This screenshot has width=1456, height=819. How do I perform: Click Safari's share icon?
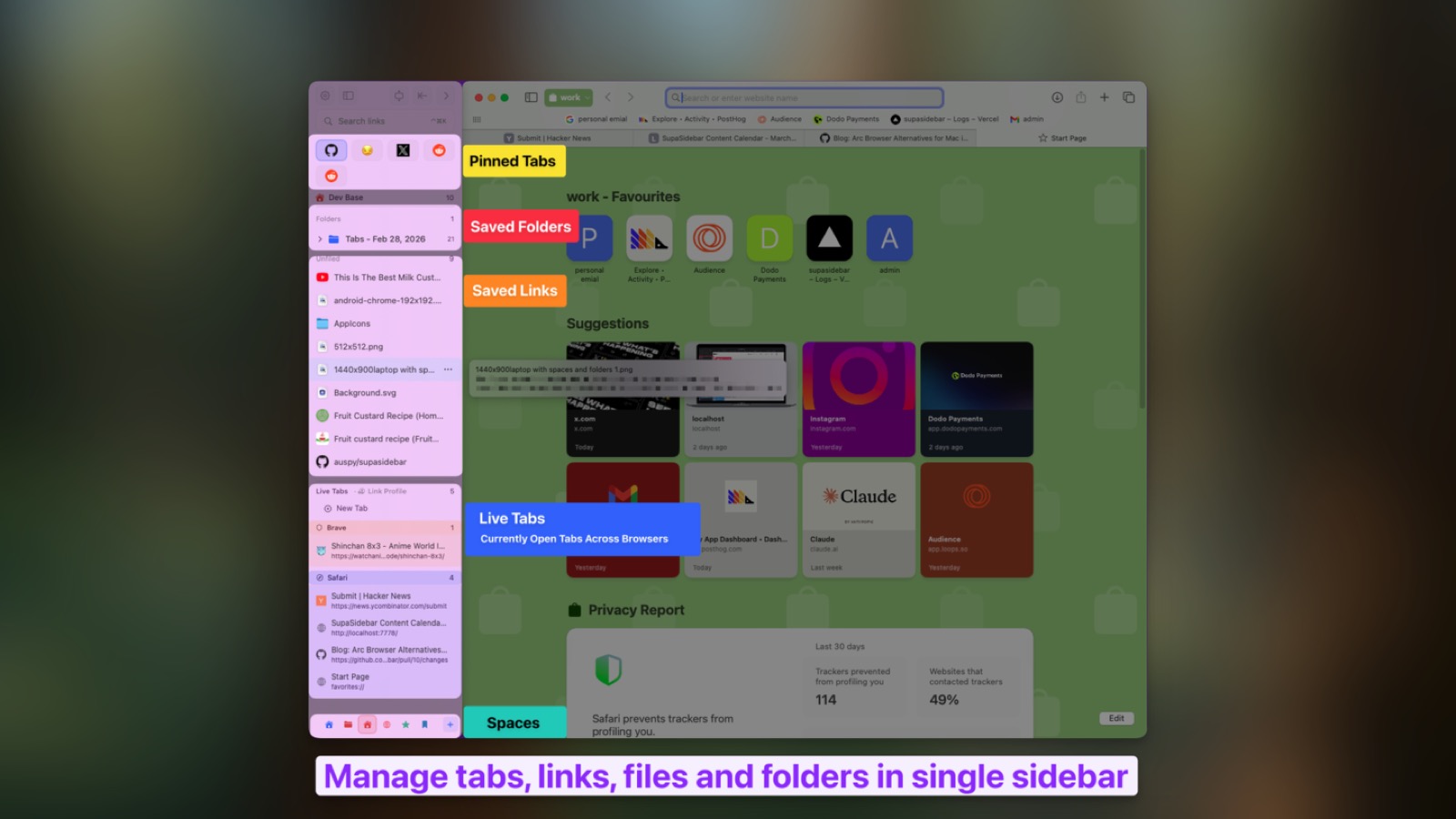click(1081, 97)
